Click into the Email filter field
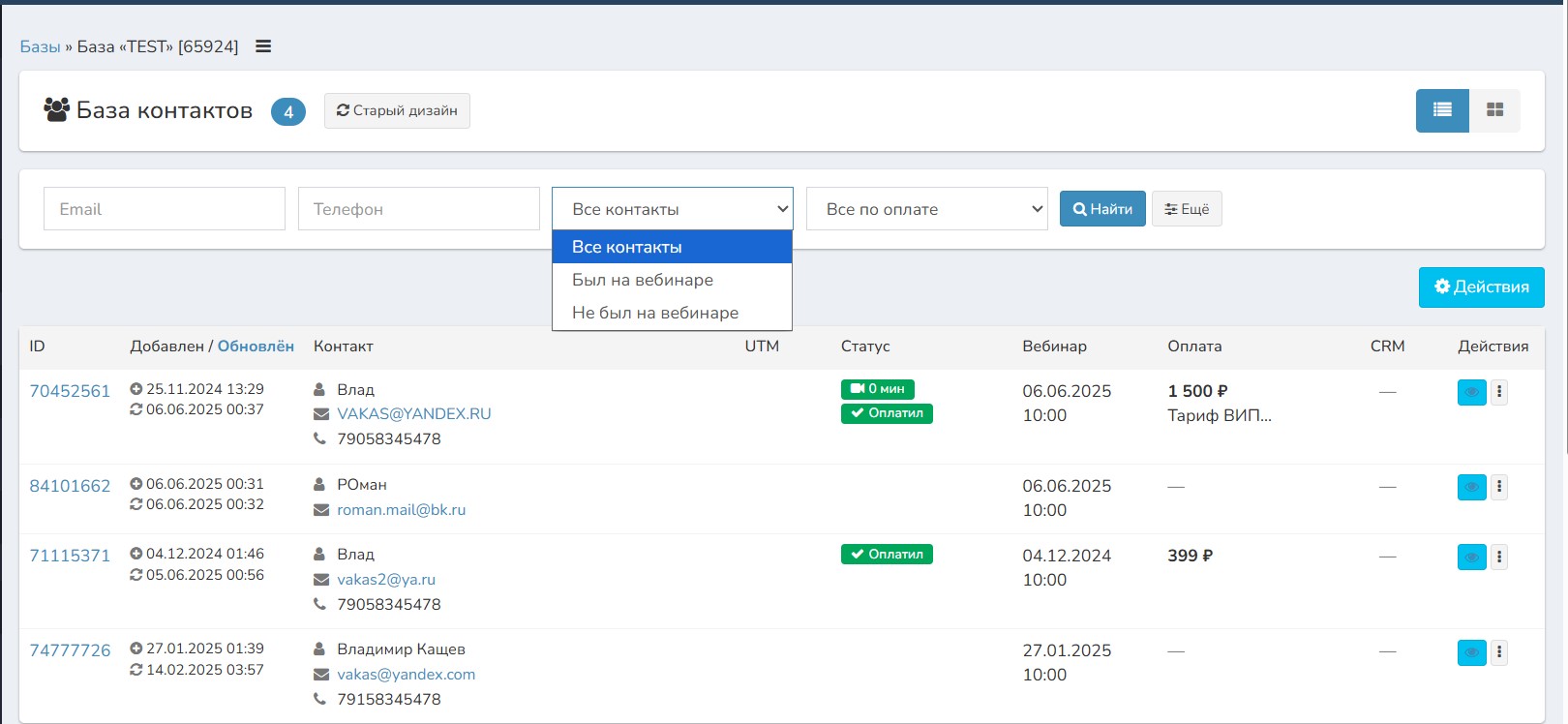The height and width of the screenshot is (724, 1568). pos(165,209)
